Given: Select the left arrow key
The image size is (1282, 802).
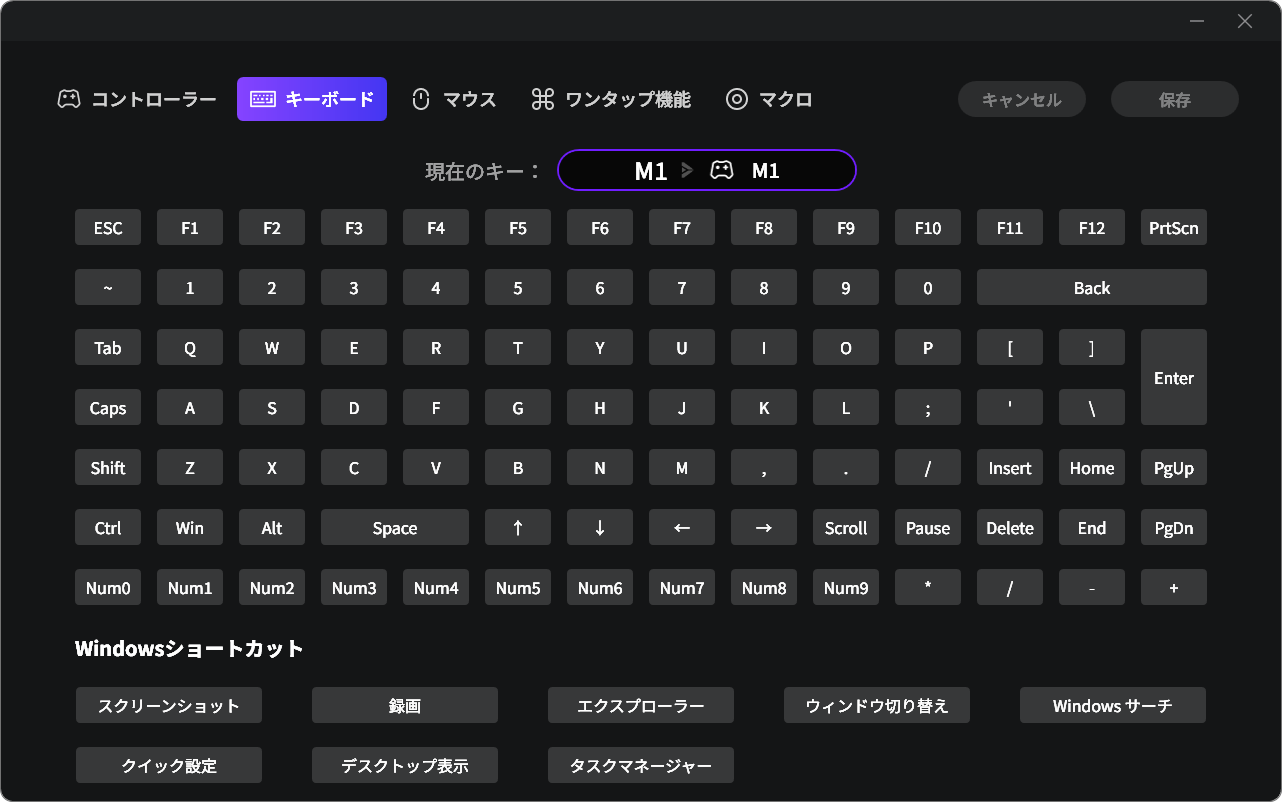Looking at the screenshot, I should pos(682,528).
